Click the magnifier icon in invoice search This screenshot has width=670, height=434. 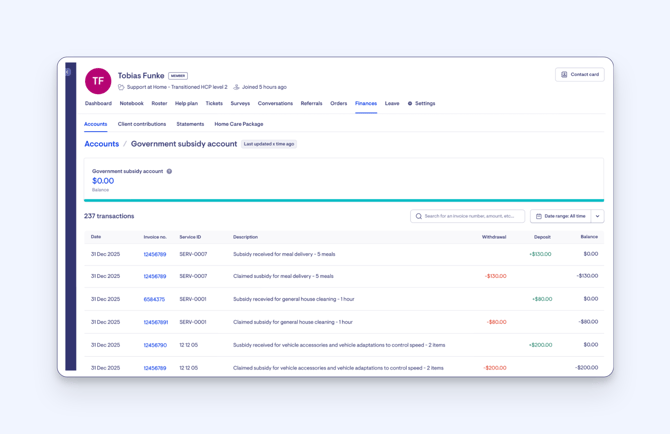point(419,216)
